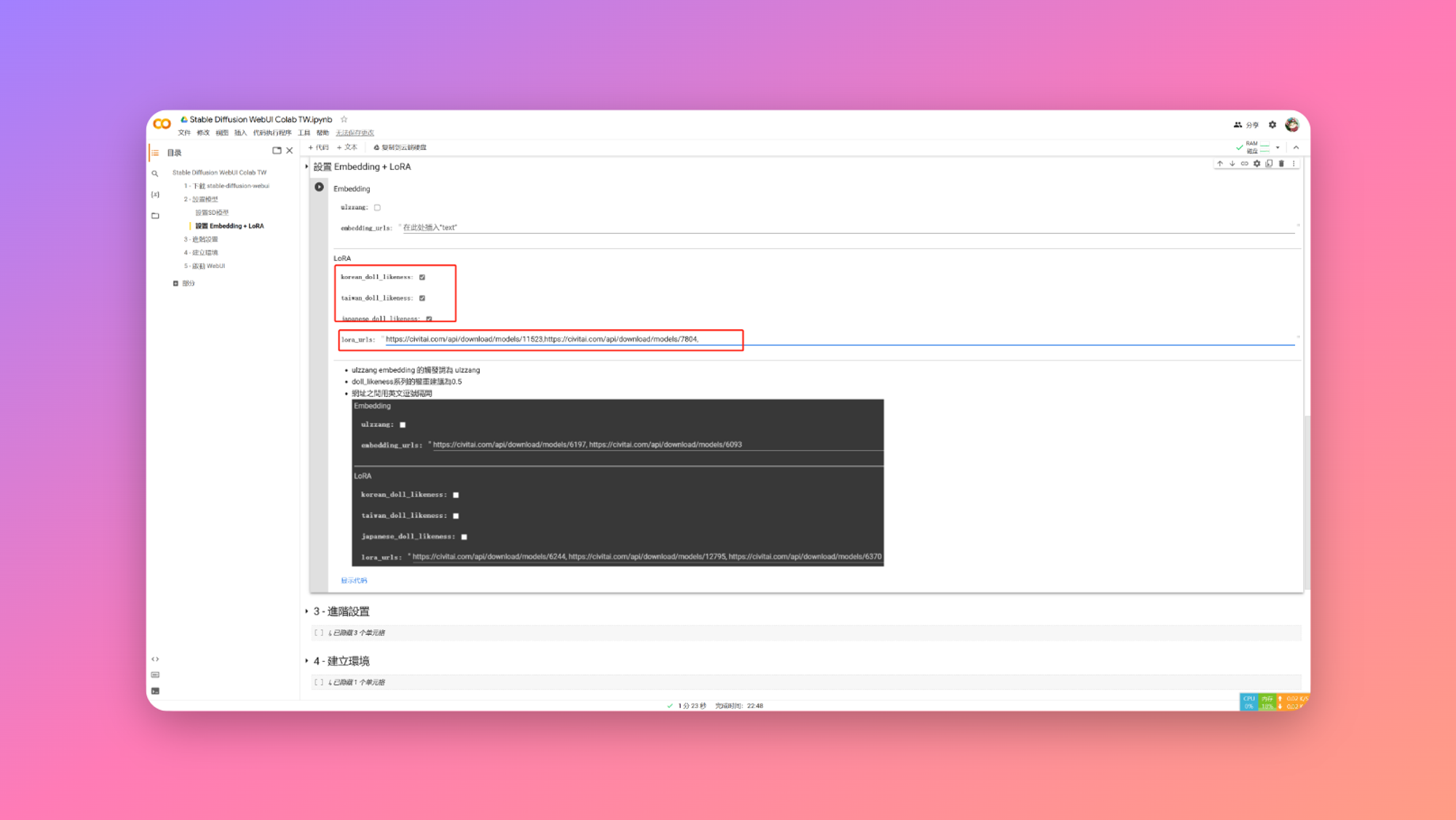This screenshot has width=1456, height=820.
Task: Copy link to this cell
Action: (x=1245, y=164)
